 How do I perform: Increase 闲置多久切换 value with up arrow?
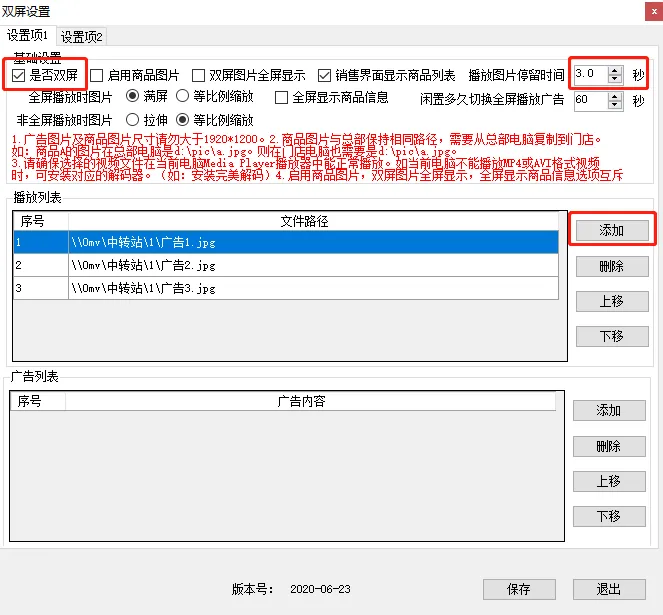click(x=615, y=97)
